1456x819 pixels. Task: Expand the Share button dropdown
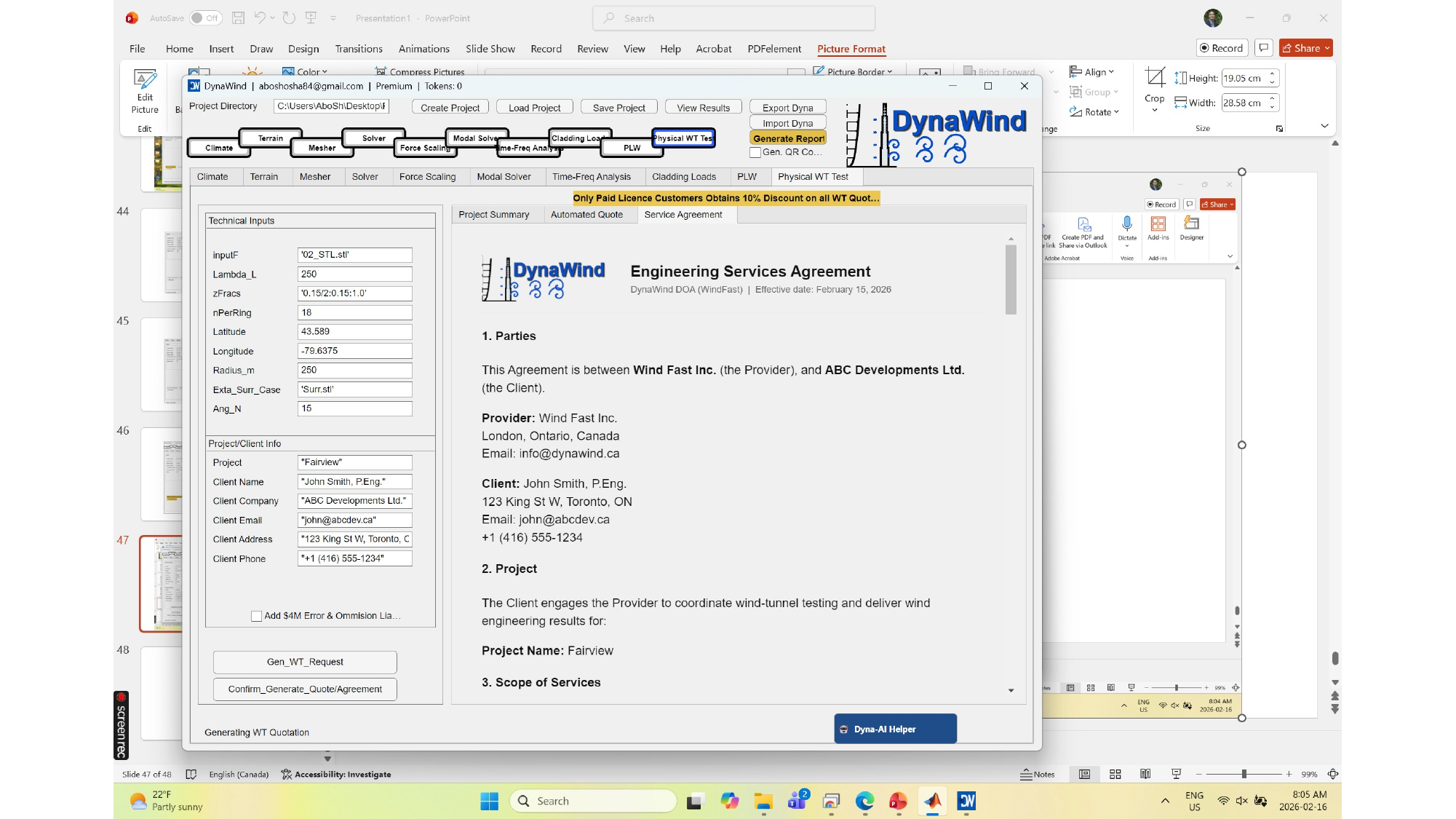[x=1327, y=48]
